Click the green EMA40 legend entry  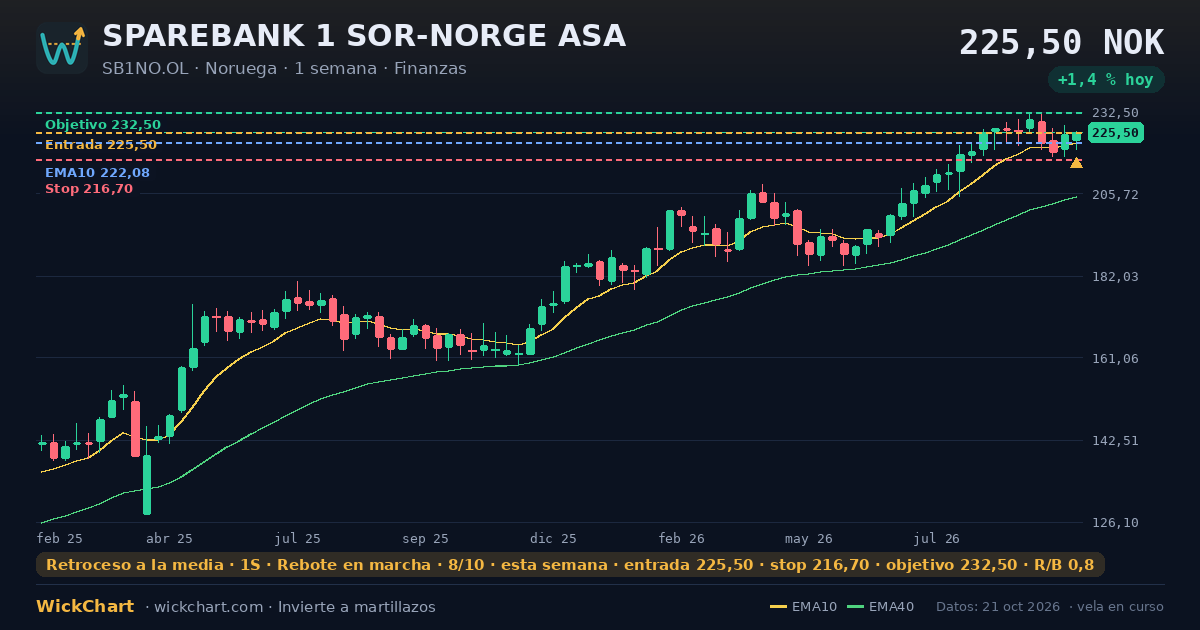[880, 607]
